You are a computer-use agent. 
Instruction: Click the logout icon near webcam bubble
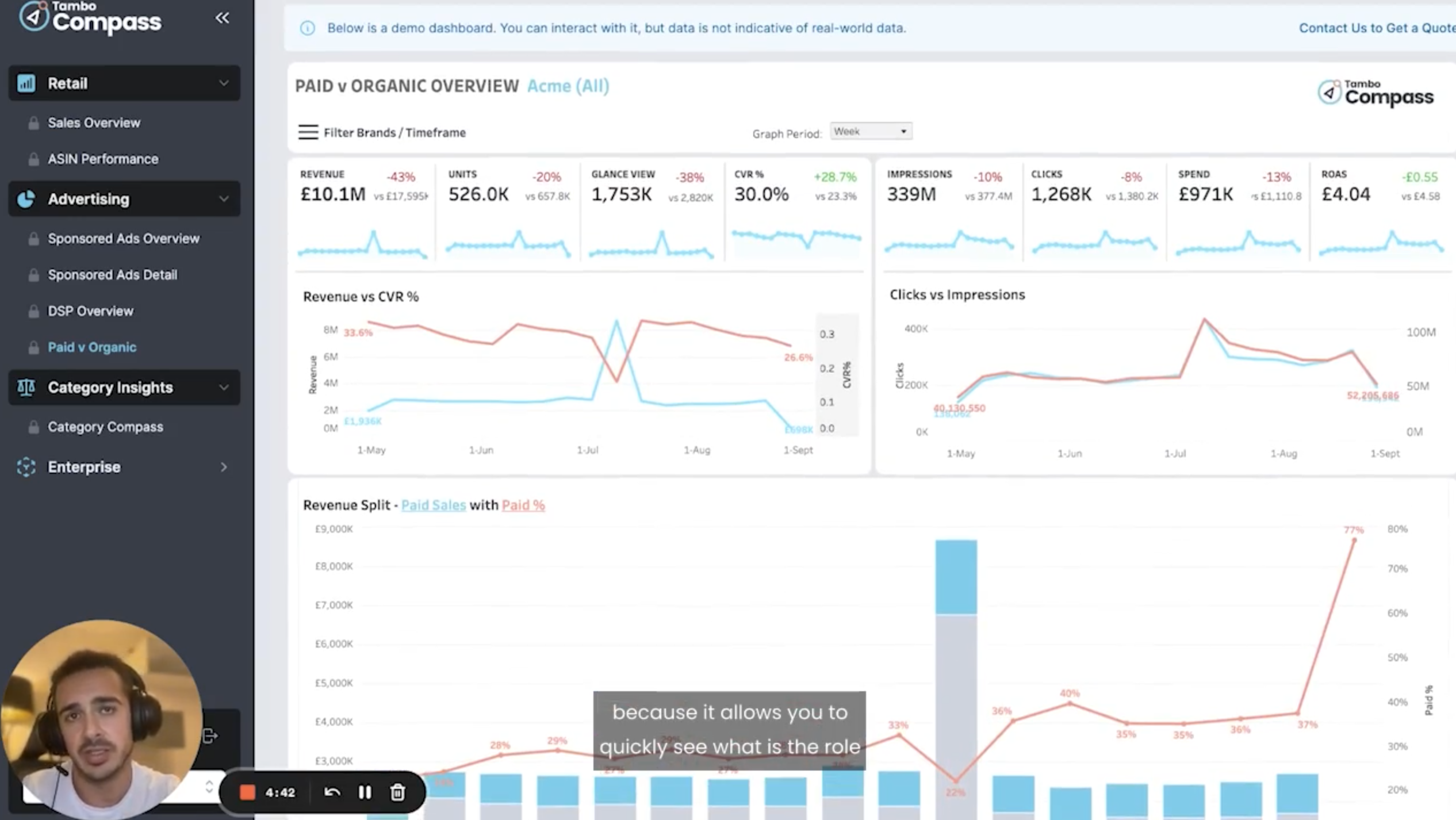point(210,735)
